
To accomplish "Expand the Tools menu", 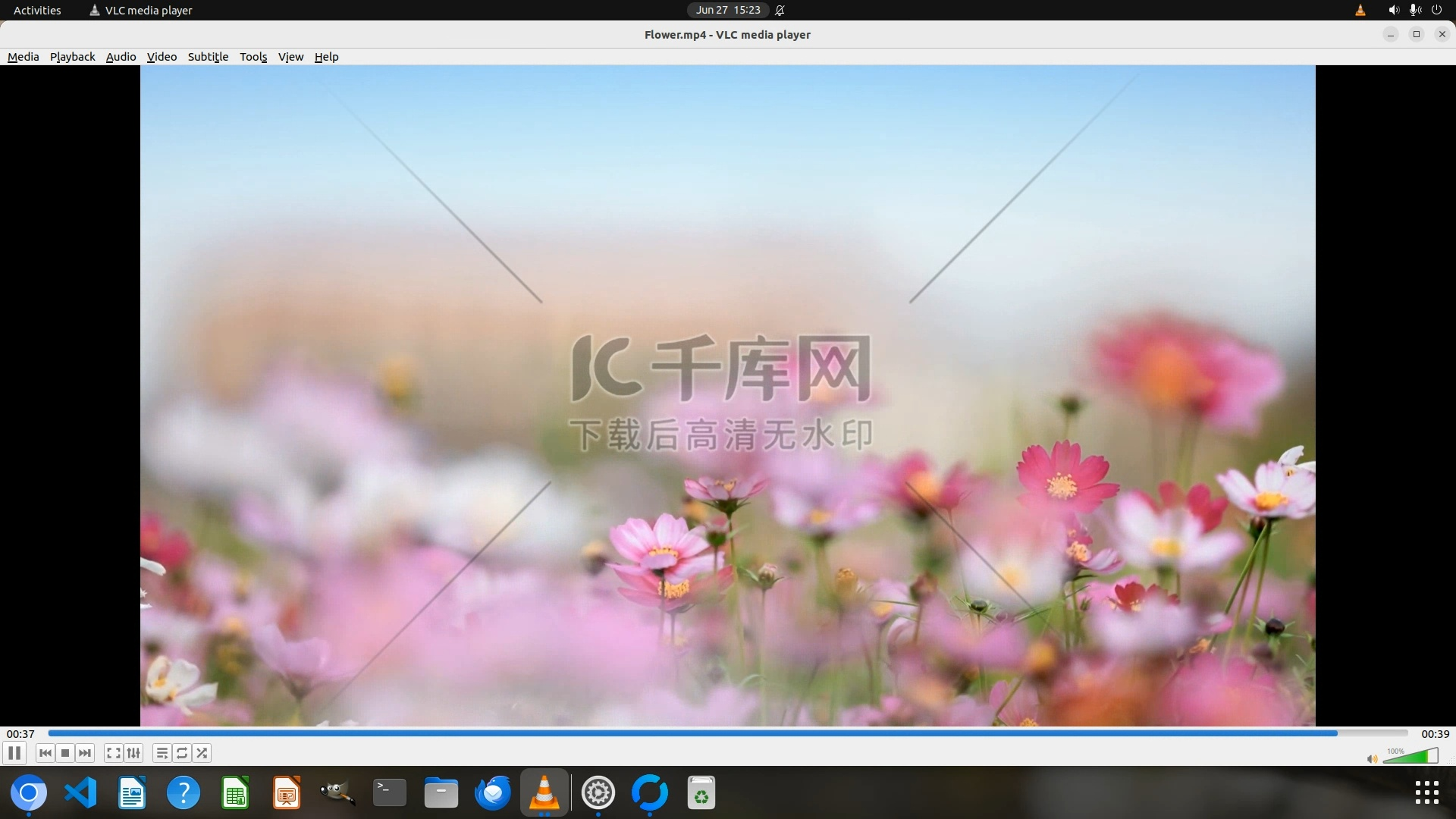I will click(253, 57).
